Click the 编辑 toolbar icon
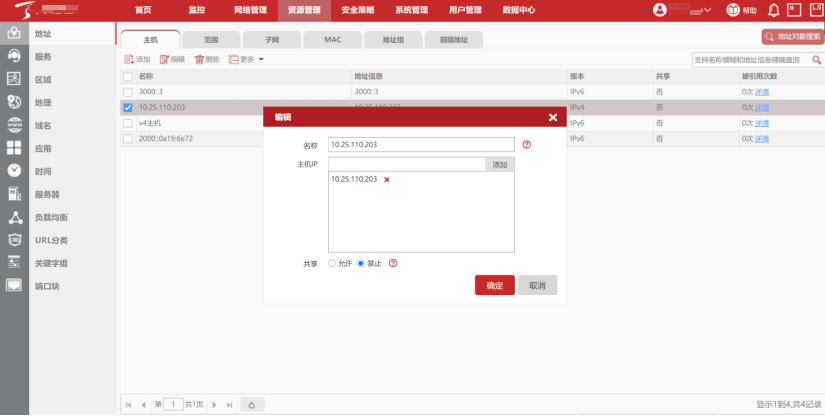825x416 pixels. 164,59
